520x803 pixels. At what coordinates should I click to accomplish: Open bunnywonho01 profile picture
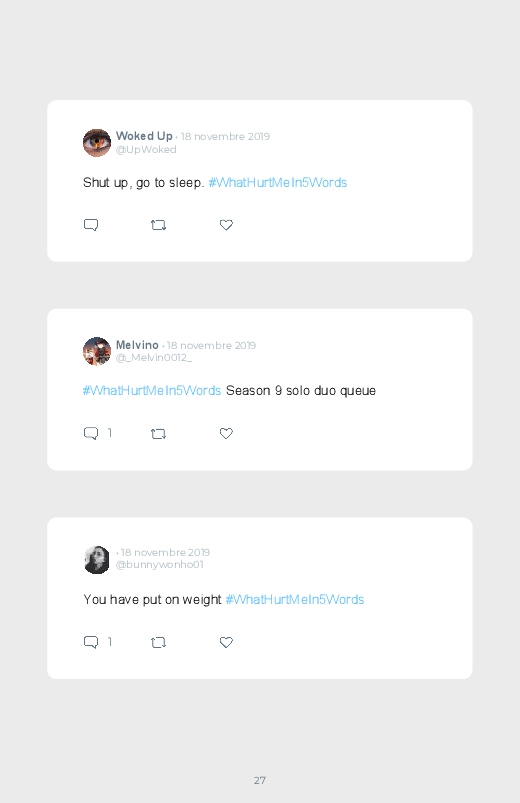(x=97, y=560)
